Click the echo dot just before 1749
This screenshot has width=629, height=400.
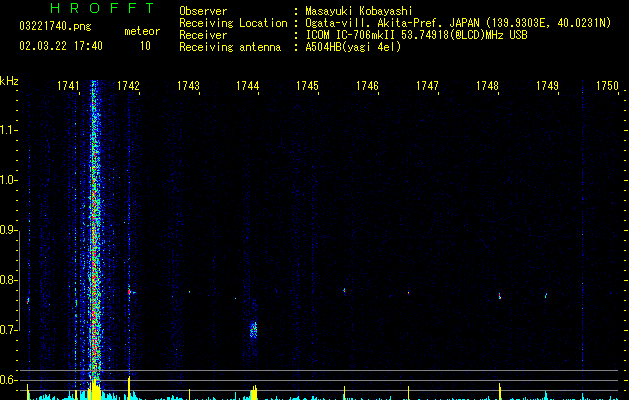pyautogui.click(x=546, y=296)
